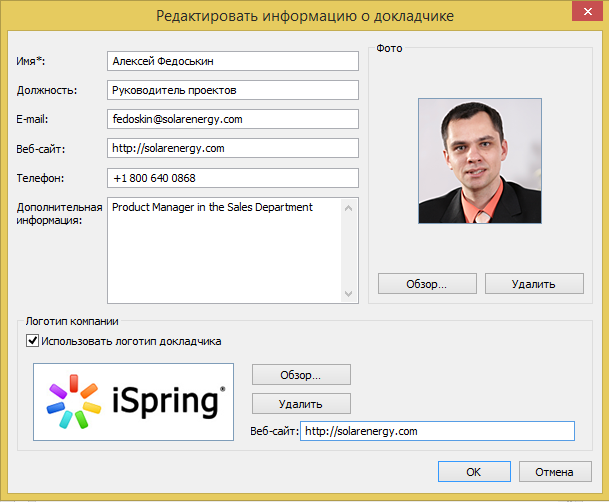Screen dimensions: 609x502
Task: Click the E-mail input field
Action: pyautogui.click(x=233, y=119)
